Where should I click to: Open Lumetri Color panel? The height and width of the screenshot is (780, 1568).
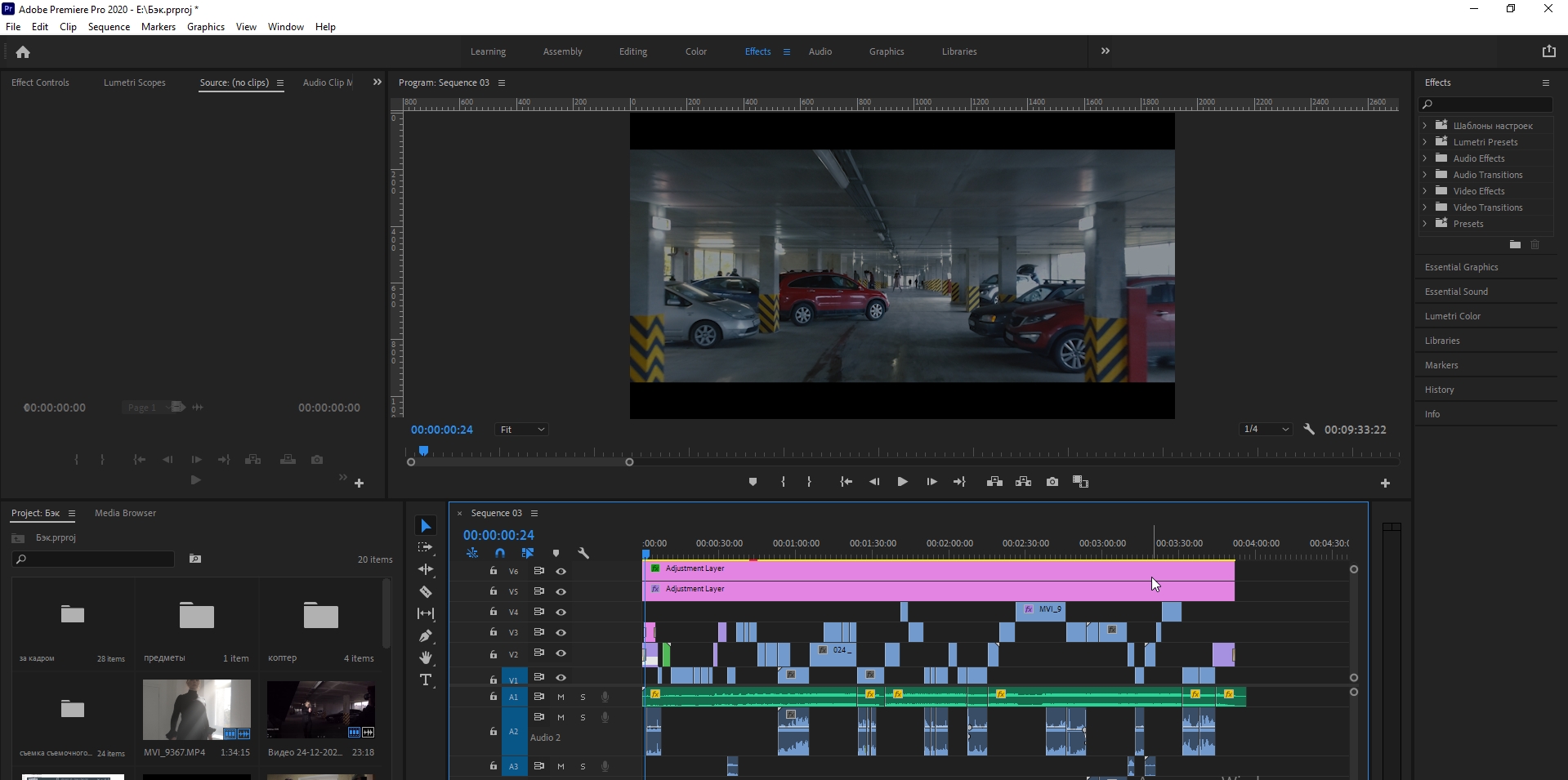1452,316
